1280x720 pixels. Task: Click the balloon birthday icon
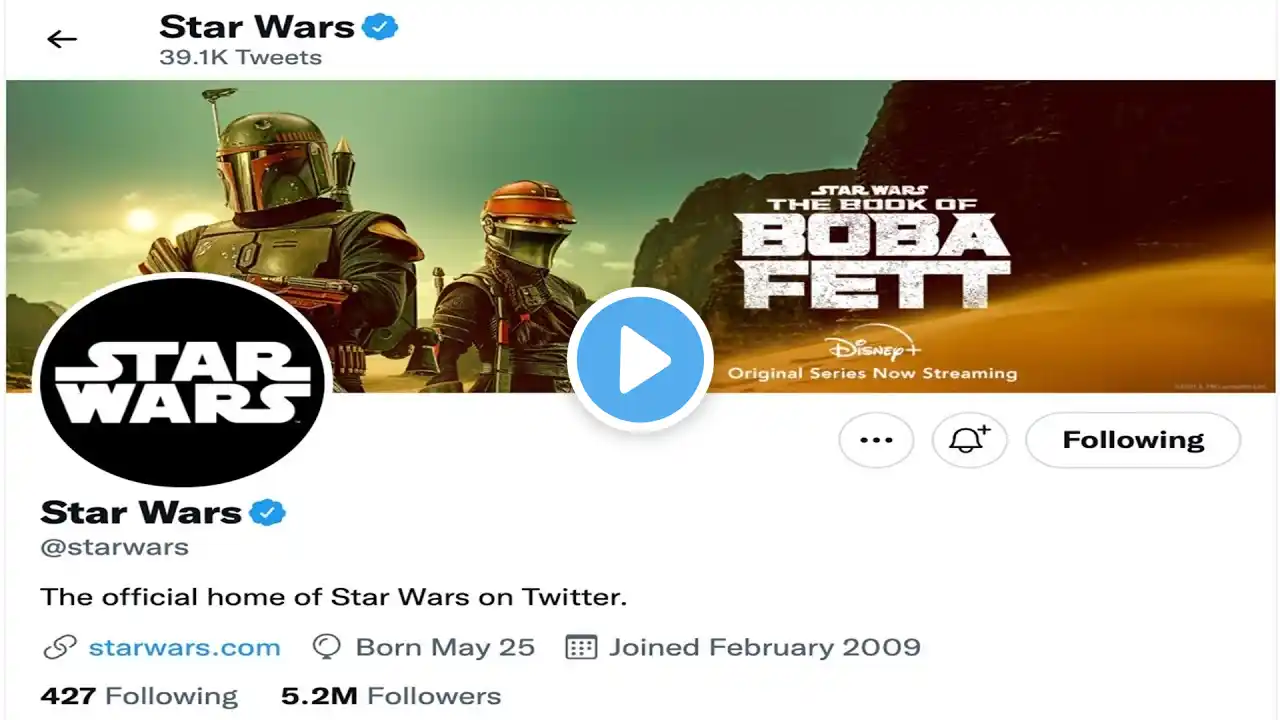pos(327,647)
